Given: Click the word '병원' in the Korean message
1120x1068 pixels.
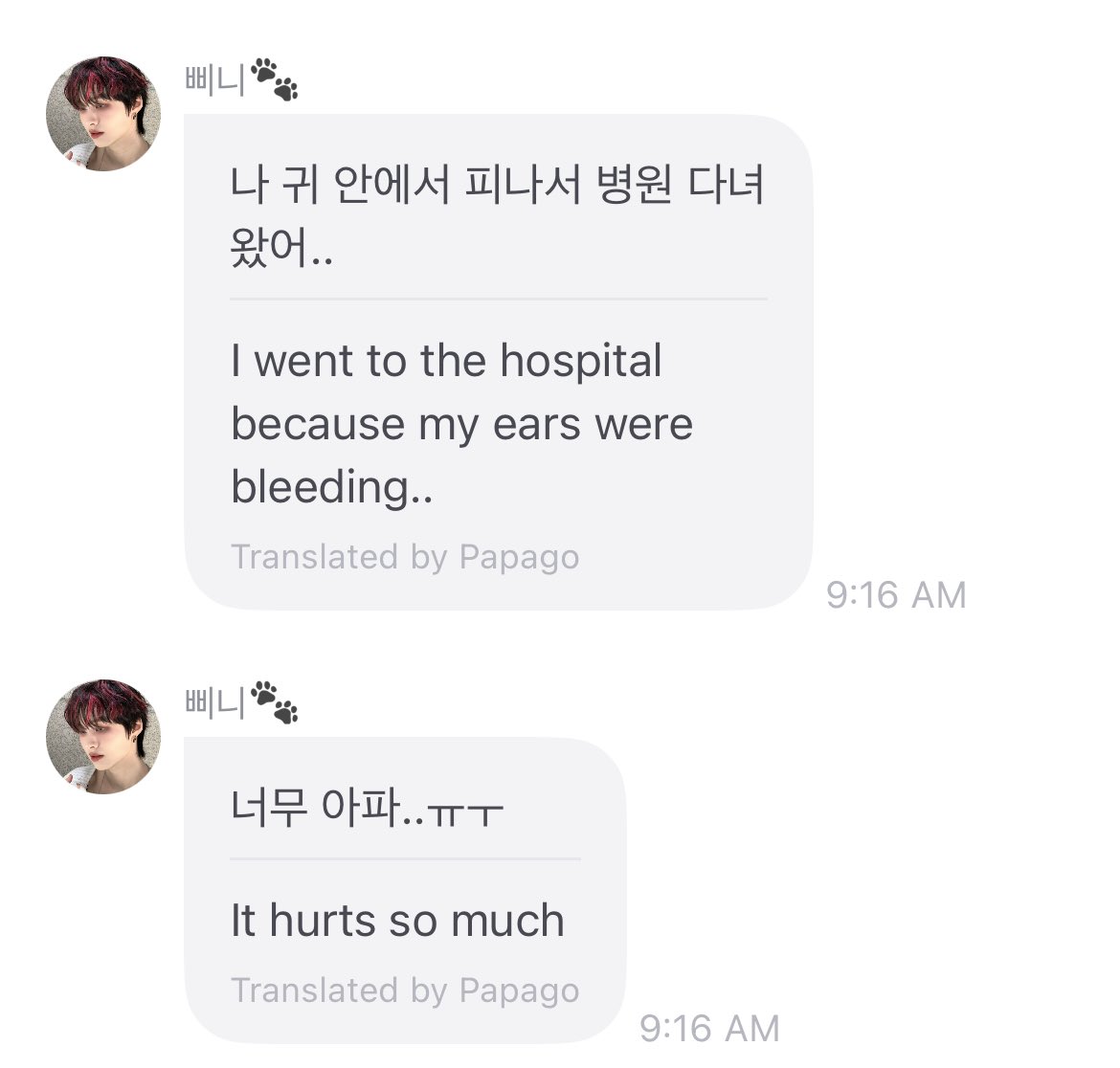Looking at the screenshot, I should pos(637,185).
